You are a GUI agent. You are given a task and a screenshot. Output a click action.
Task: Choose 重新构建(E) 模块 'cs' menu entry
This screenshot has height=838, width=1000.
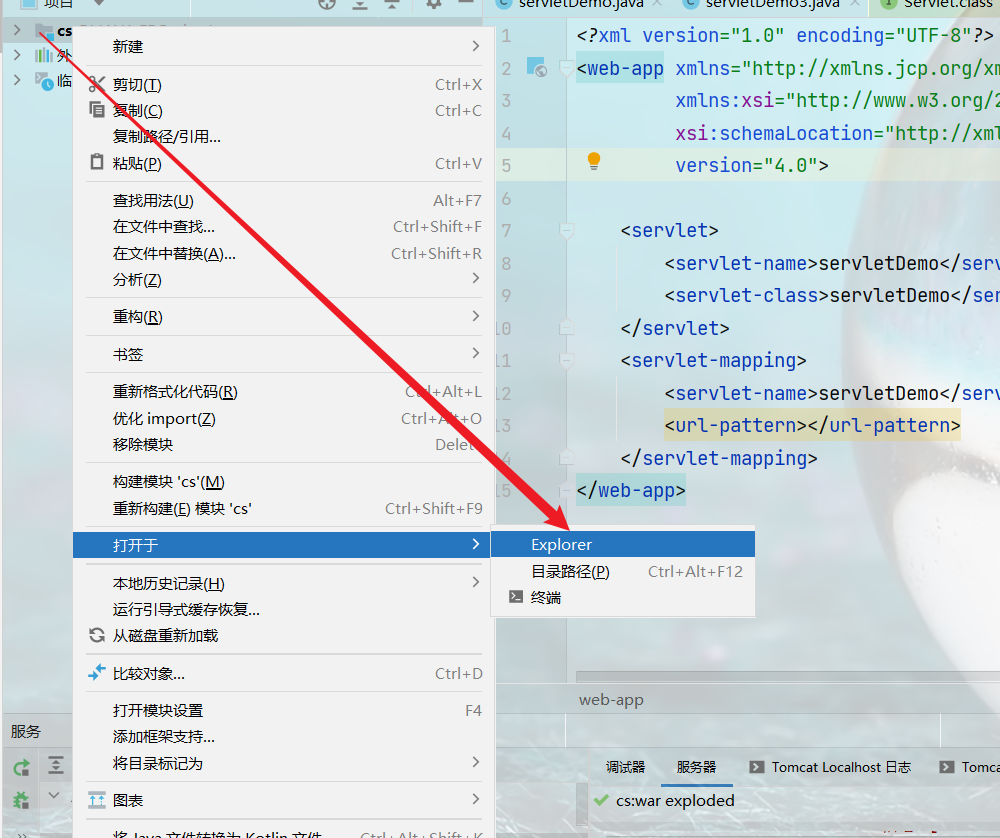(284, 508)
